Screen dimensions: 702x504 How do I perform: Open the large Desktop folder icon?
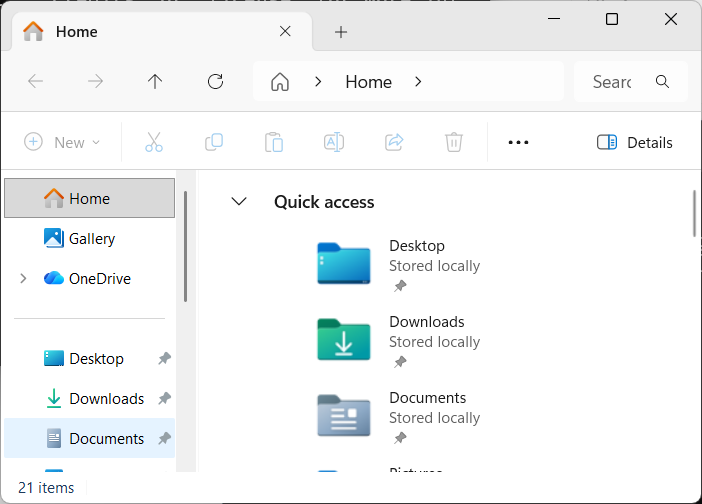344,263
